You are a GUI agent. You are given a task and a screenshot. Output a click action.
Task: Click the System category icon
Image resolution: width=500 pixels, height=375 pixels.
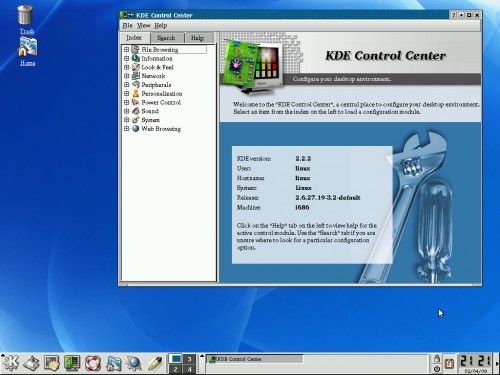[135, 120]
